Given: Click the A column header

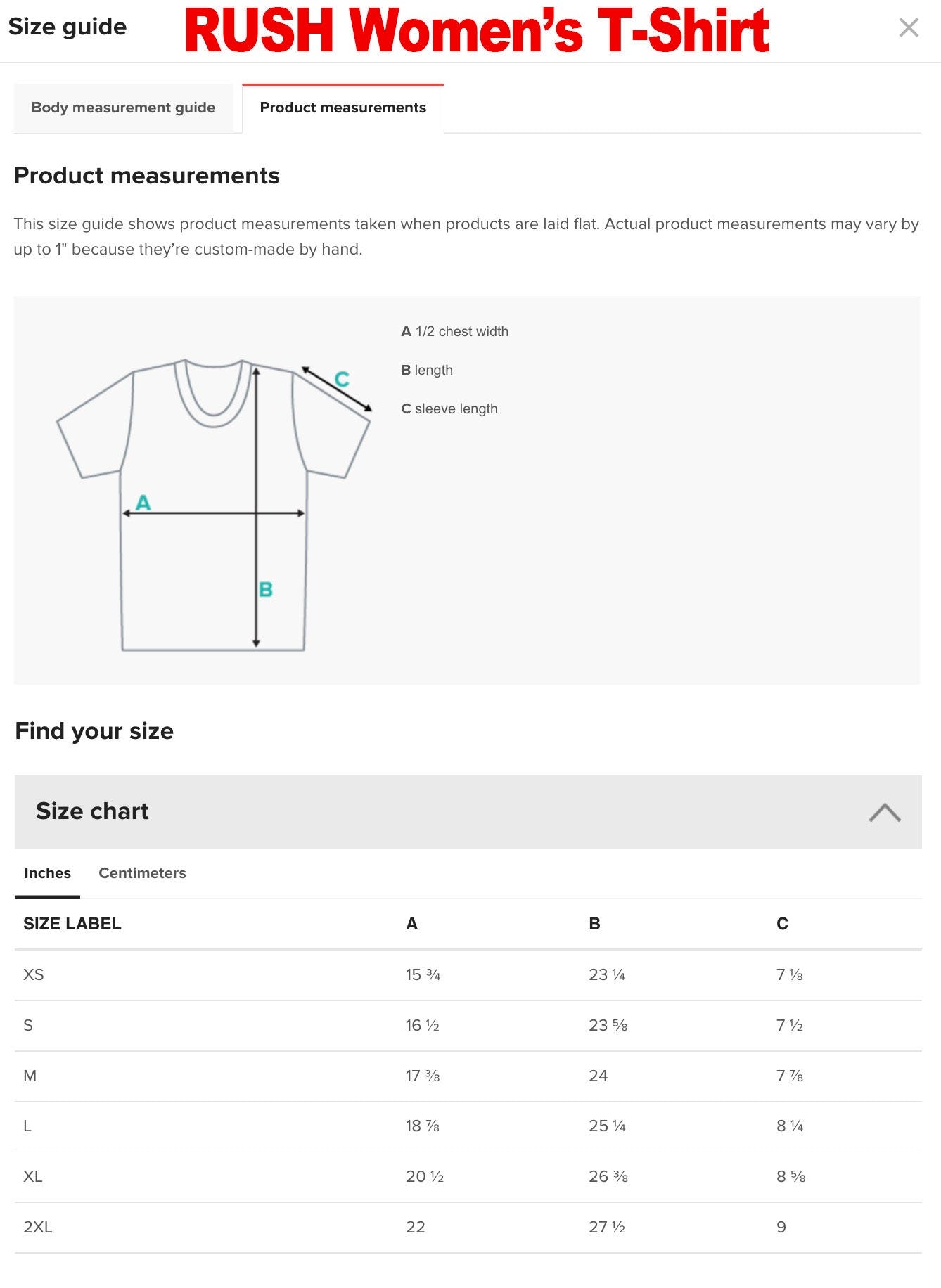Looking at the screenshot, I should pos(411,924).
